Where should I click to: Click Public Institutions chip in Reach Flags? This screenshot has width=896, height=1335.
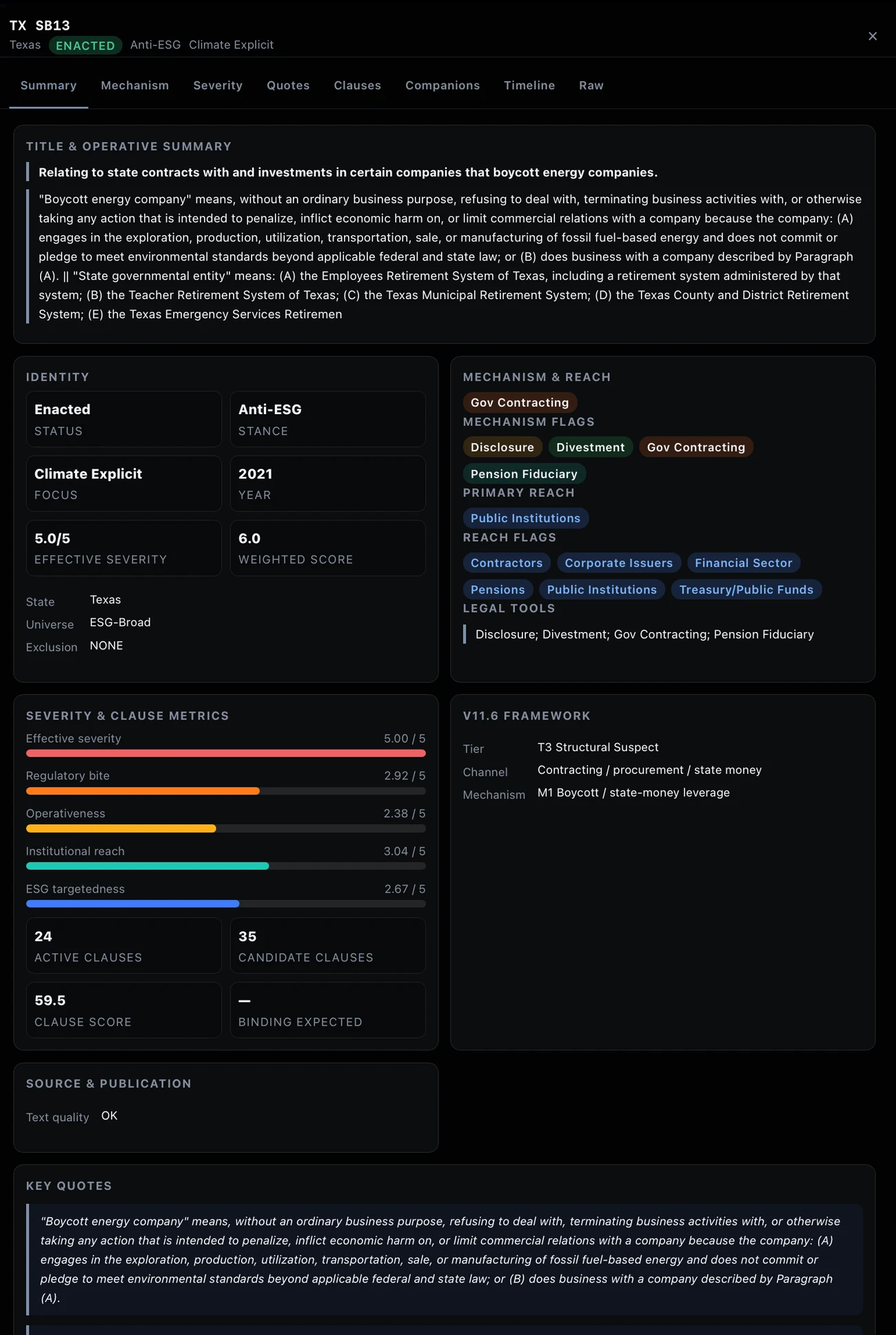602,590
